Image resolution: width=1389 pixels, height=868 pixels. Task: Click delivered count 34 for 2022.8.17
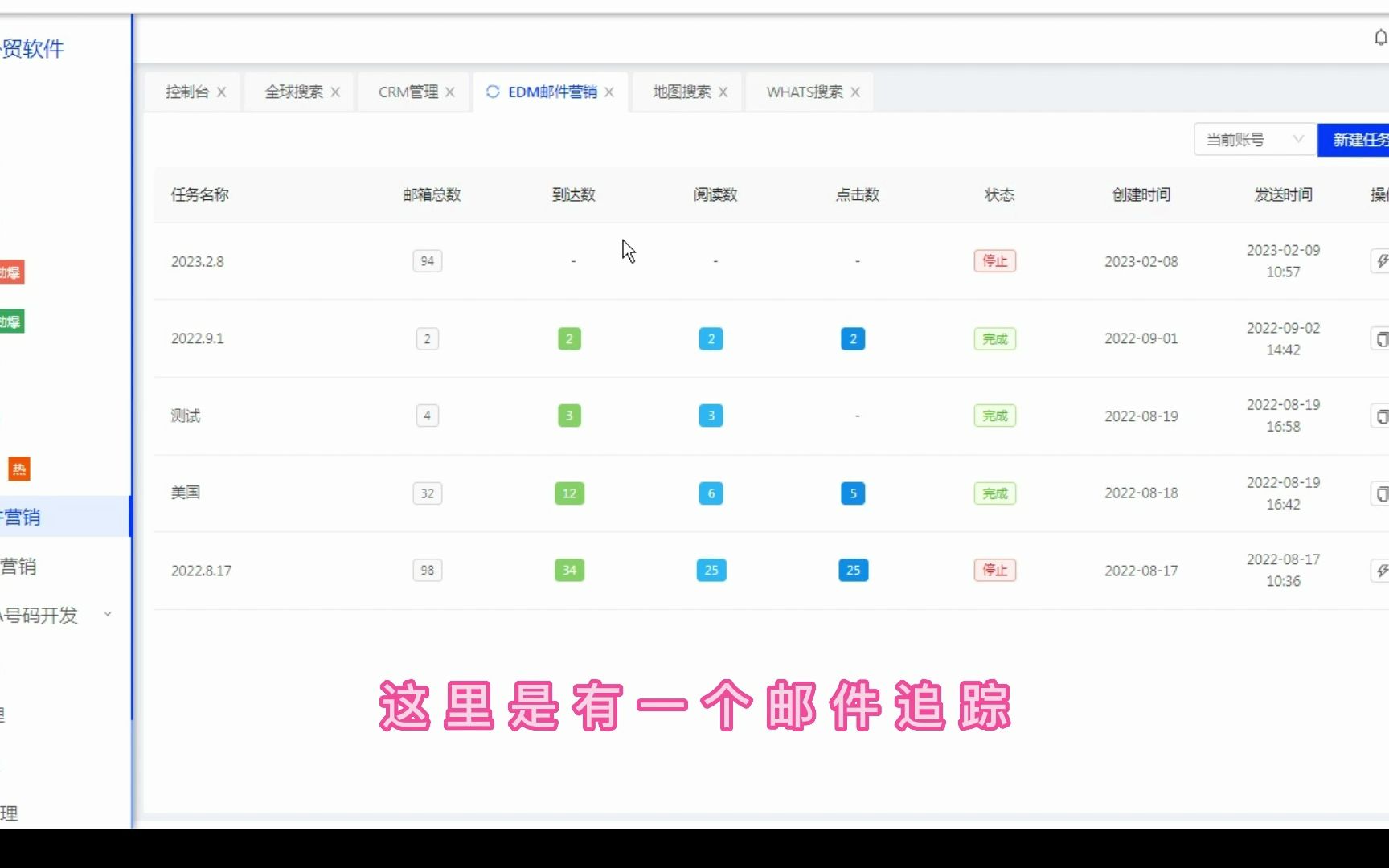point(569,571)
